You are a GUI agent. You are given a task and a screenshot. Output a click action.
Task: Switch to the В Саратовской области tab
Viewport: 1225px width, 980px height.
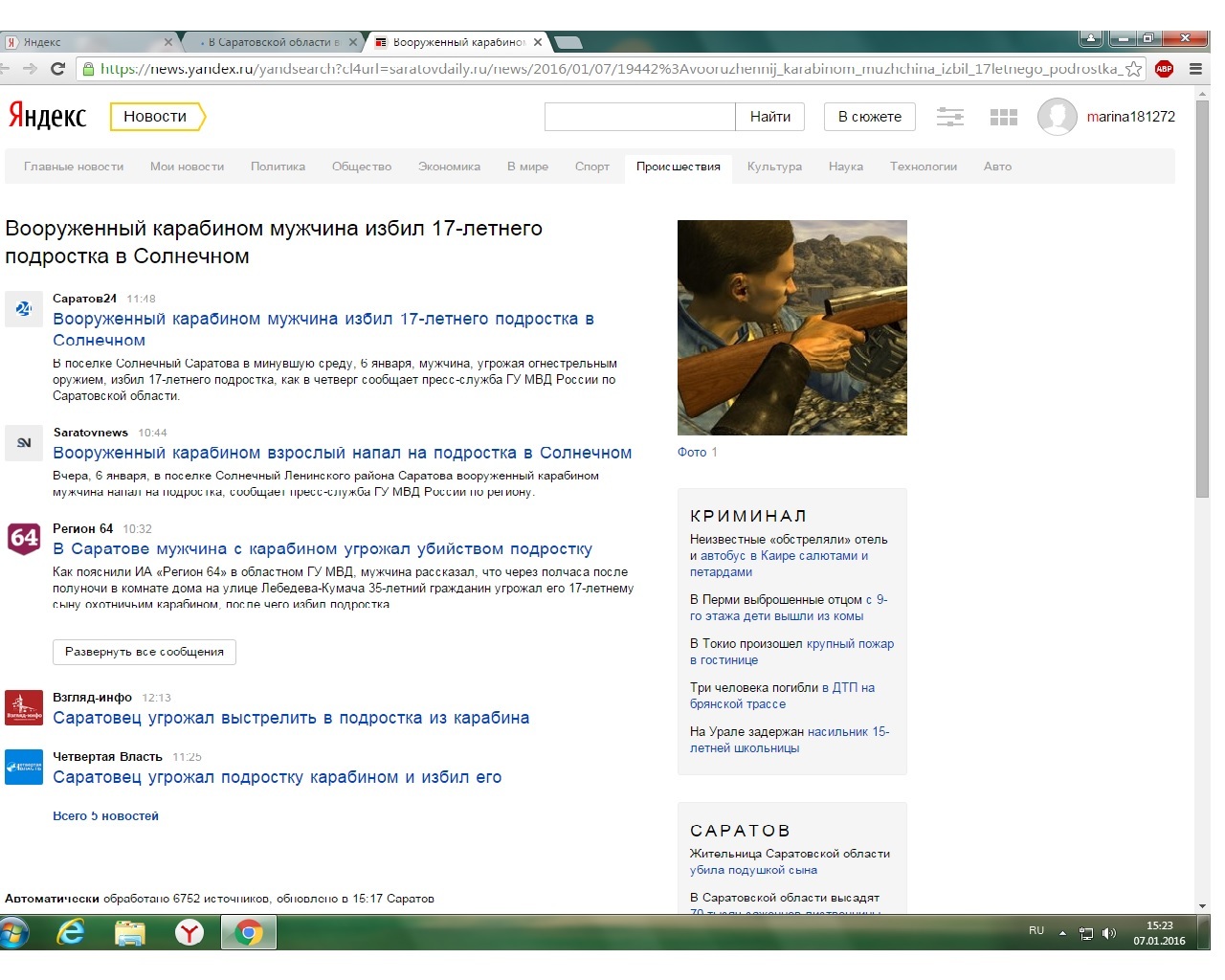pos(272,42)
